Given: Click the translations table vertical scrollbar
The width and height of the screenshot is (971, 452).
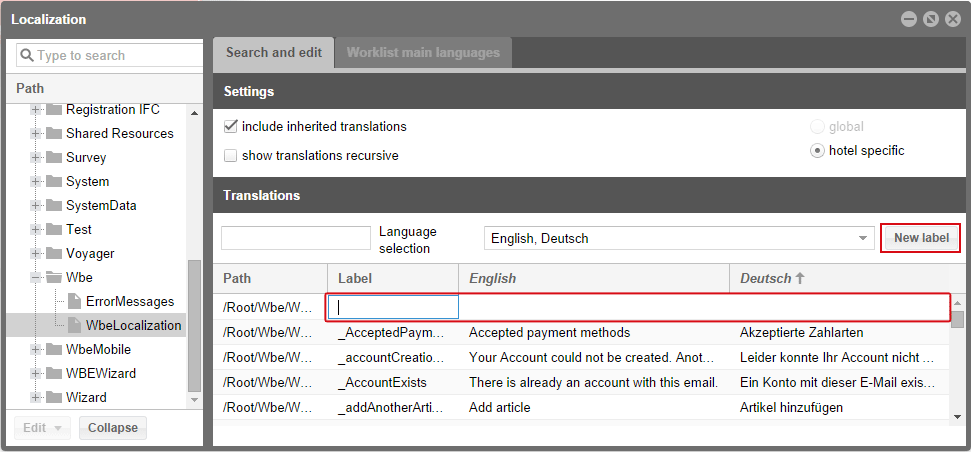Looking at the screenshot, I should click(957, 360).
